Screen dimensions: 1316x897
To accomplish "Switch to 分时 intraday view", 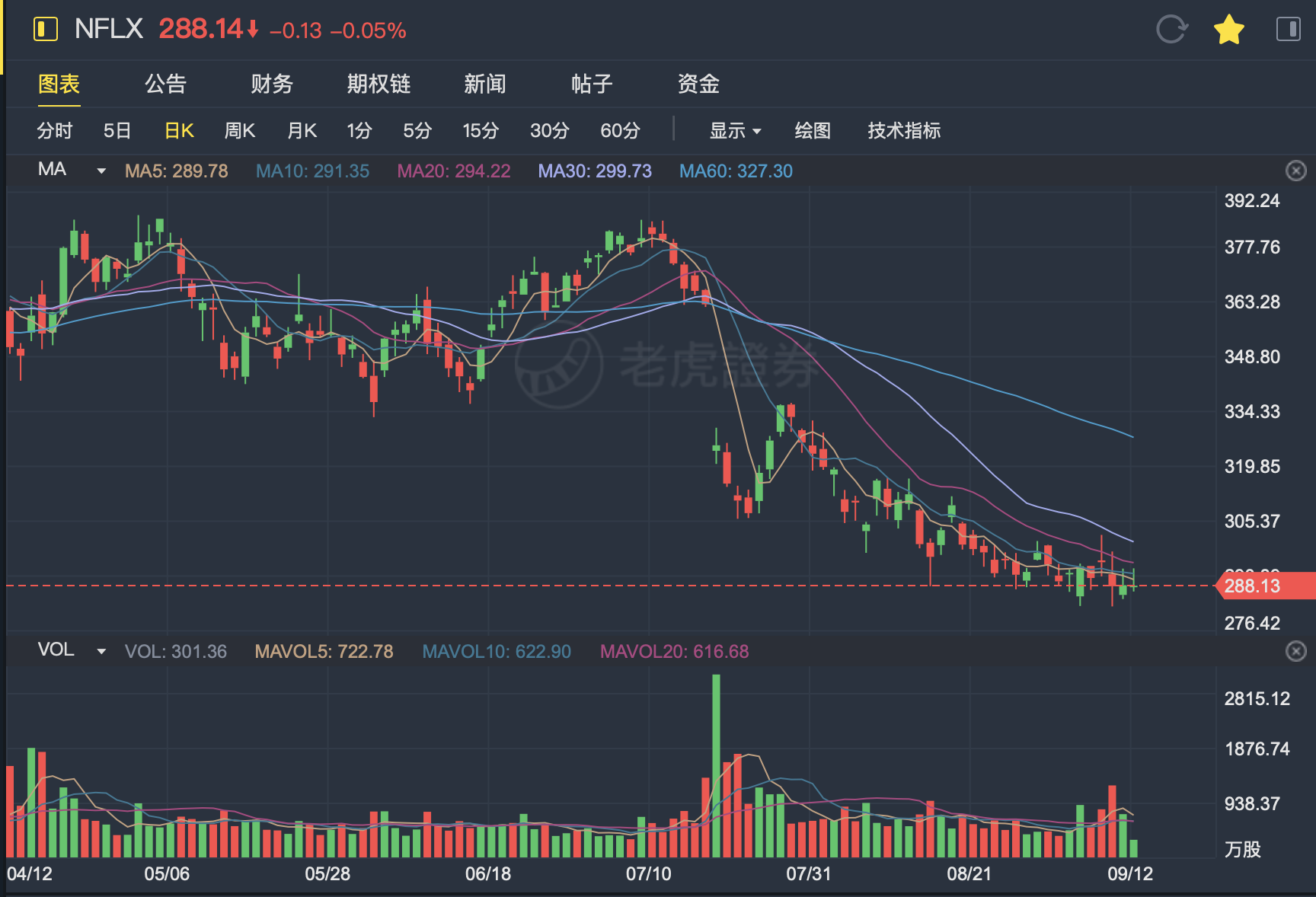I will point(54,131).
